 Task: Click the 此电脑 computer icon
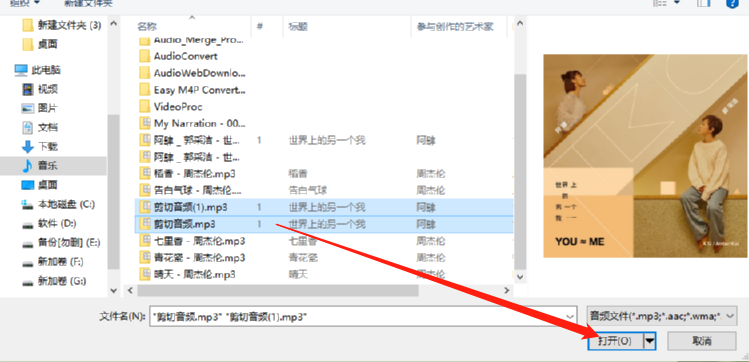pyautogui.click(x=21, y=70)
